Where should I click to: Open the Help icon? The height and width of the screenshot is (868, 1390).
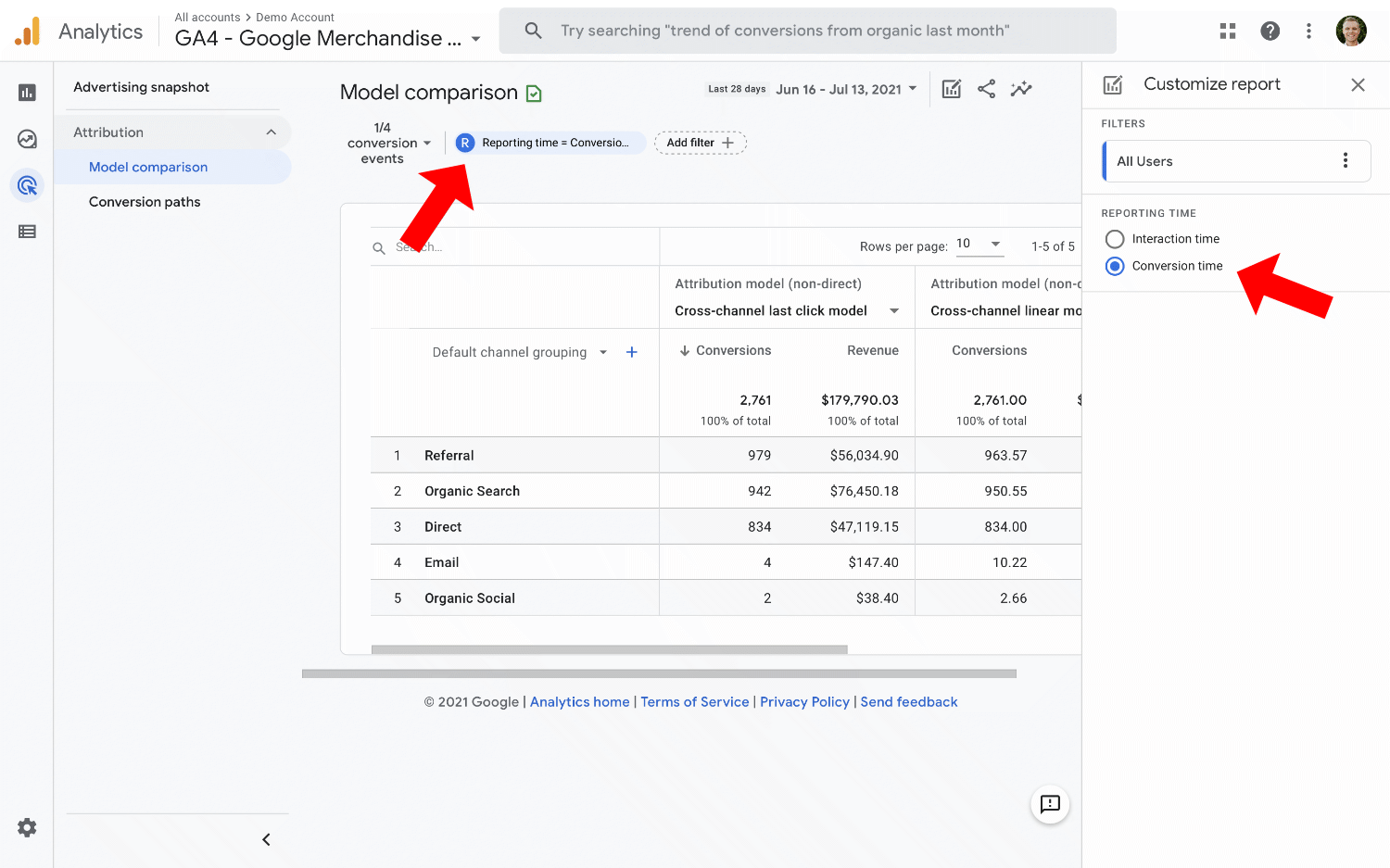pos(1270,31)
